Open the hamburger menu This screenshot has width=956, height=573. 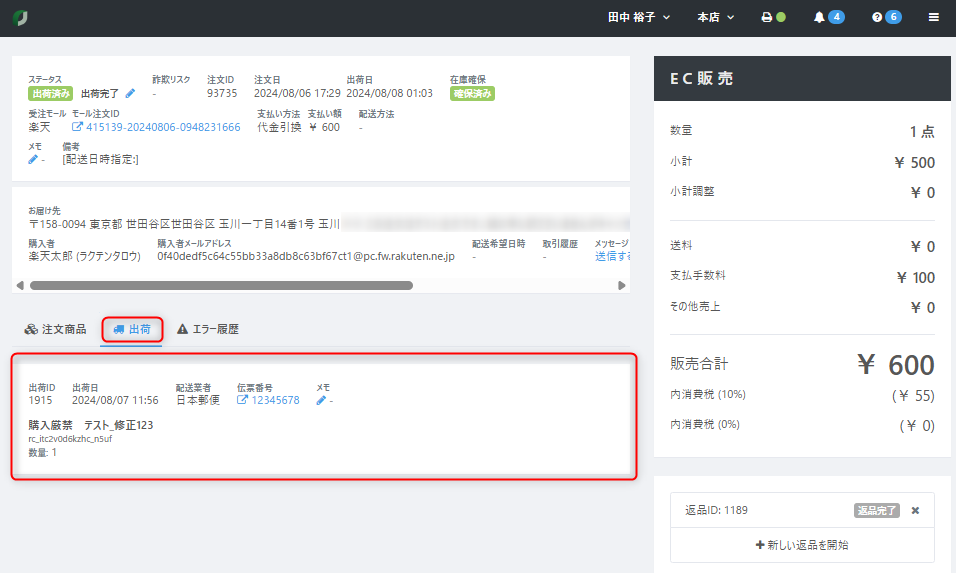click(x=933, y=17)
